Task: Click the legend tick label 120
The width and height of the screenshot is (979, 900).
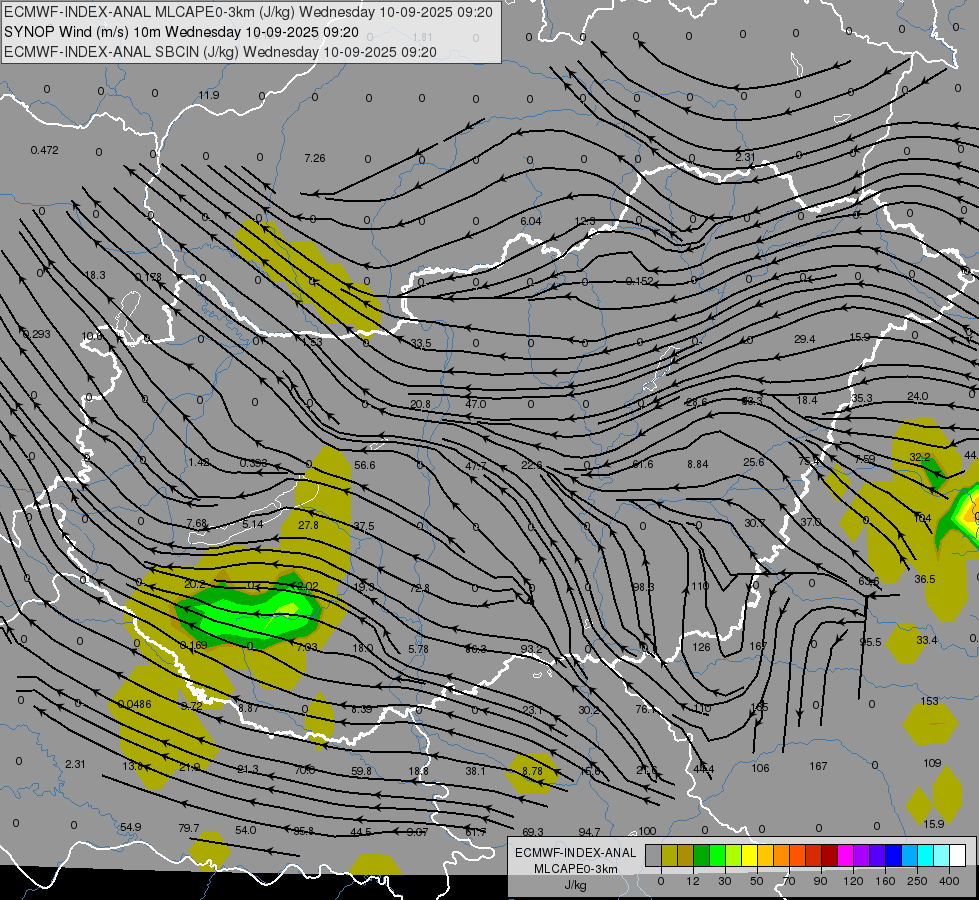Action: pos(853,881)
